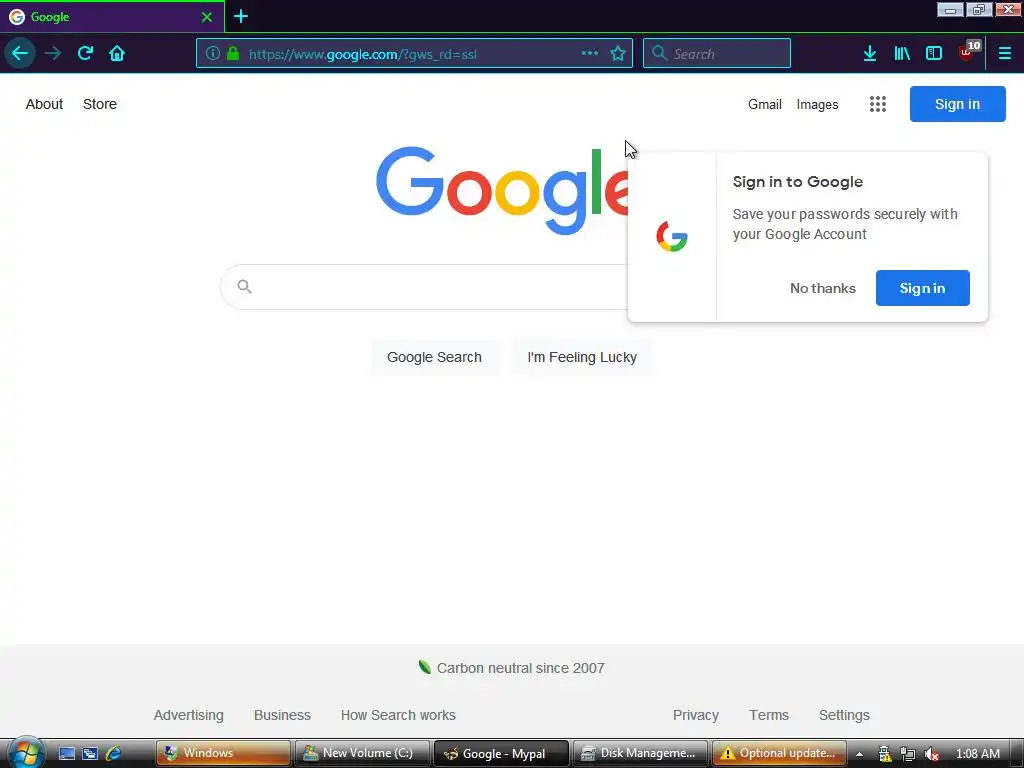Open the Advertising footer link

pyautogui.click(x=189, y=715)
